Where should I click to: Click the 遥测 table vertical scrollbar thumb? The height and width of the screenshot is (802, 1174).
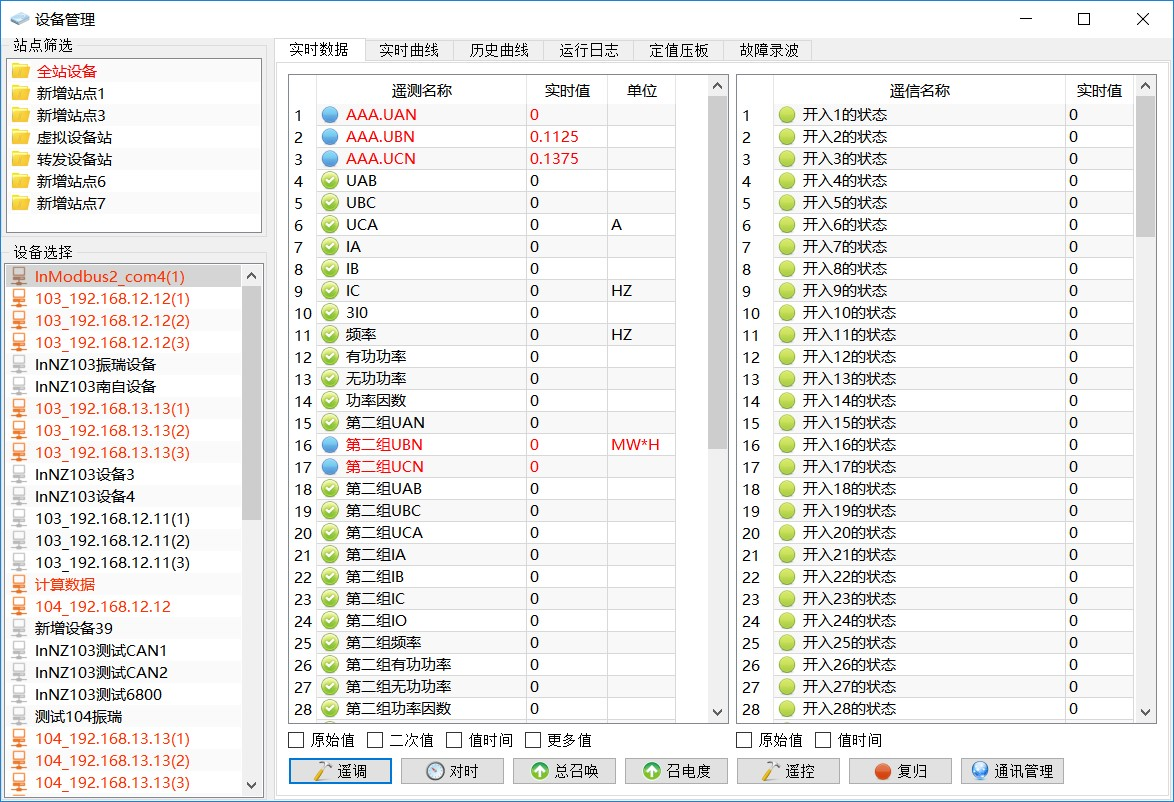click(x=717, y=270)
